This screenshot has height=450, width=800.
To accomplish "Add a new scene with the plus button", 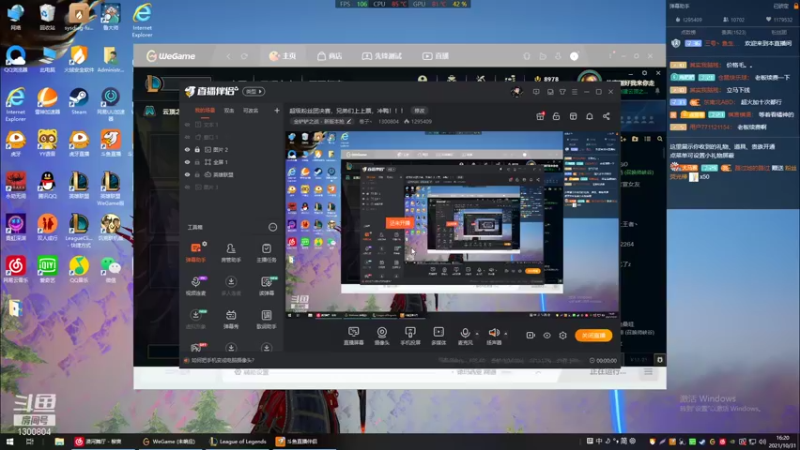I will pyautogui.click(x=277, y=110).
